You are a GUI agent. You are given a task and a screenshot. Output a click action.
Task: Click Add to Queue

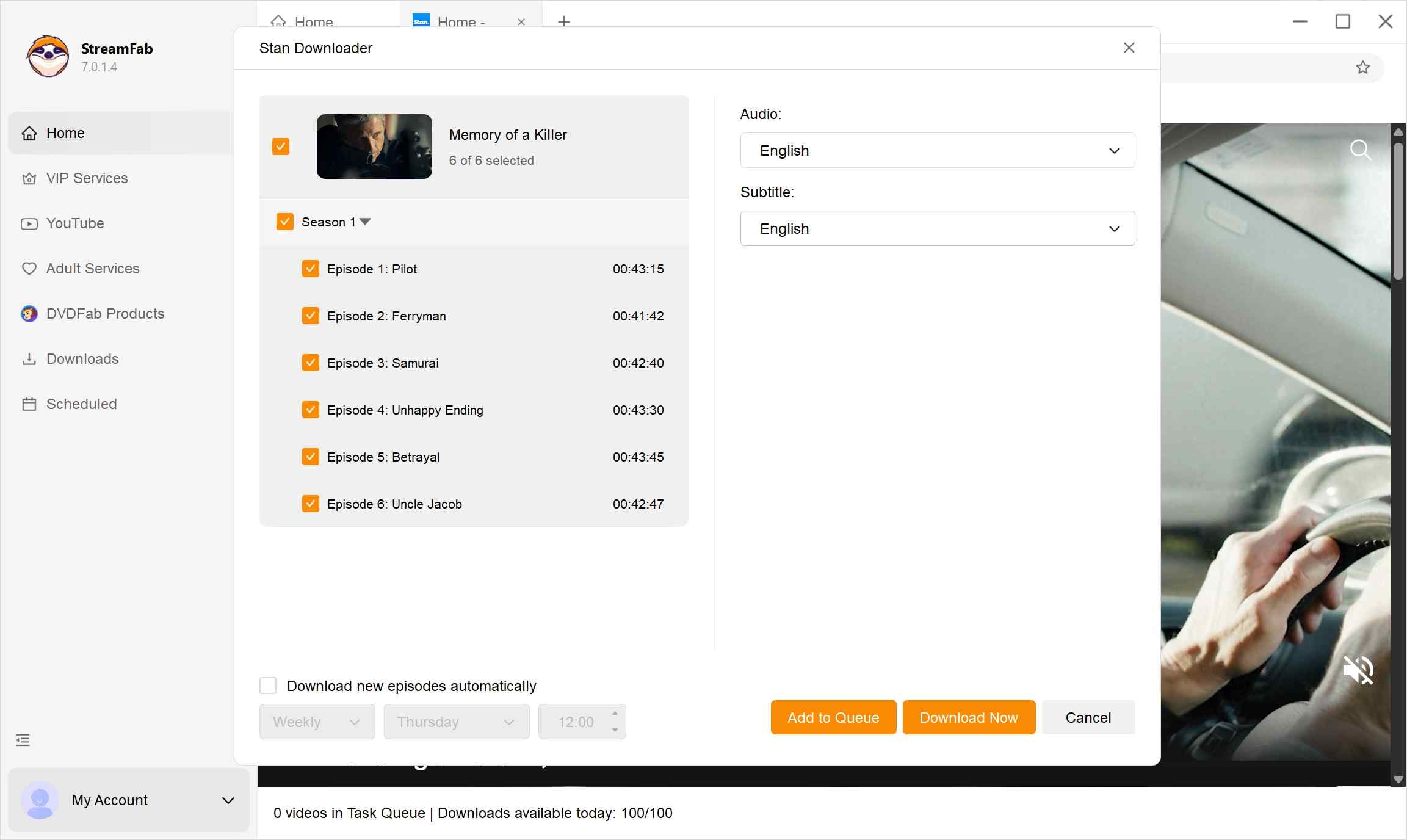coord(833,717)
